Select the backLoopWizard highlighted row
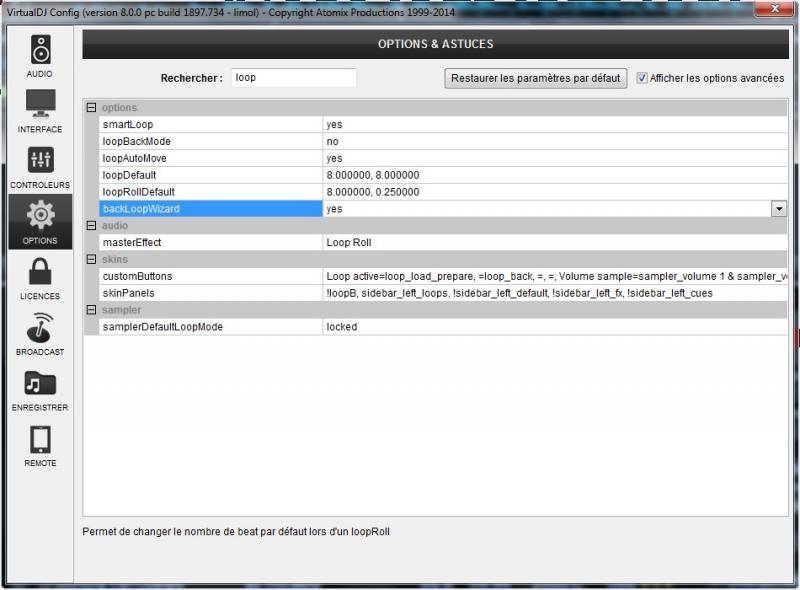The image size is (800, 590). (x=443, y=209)
